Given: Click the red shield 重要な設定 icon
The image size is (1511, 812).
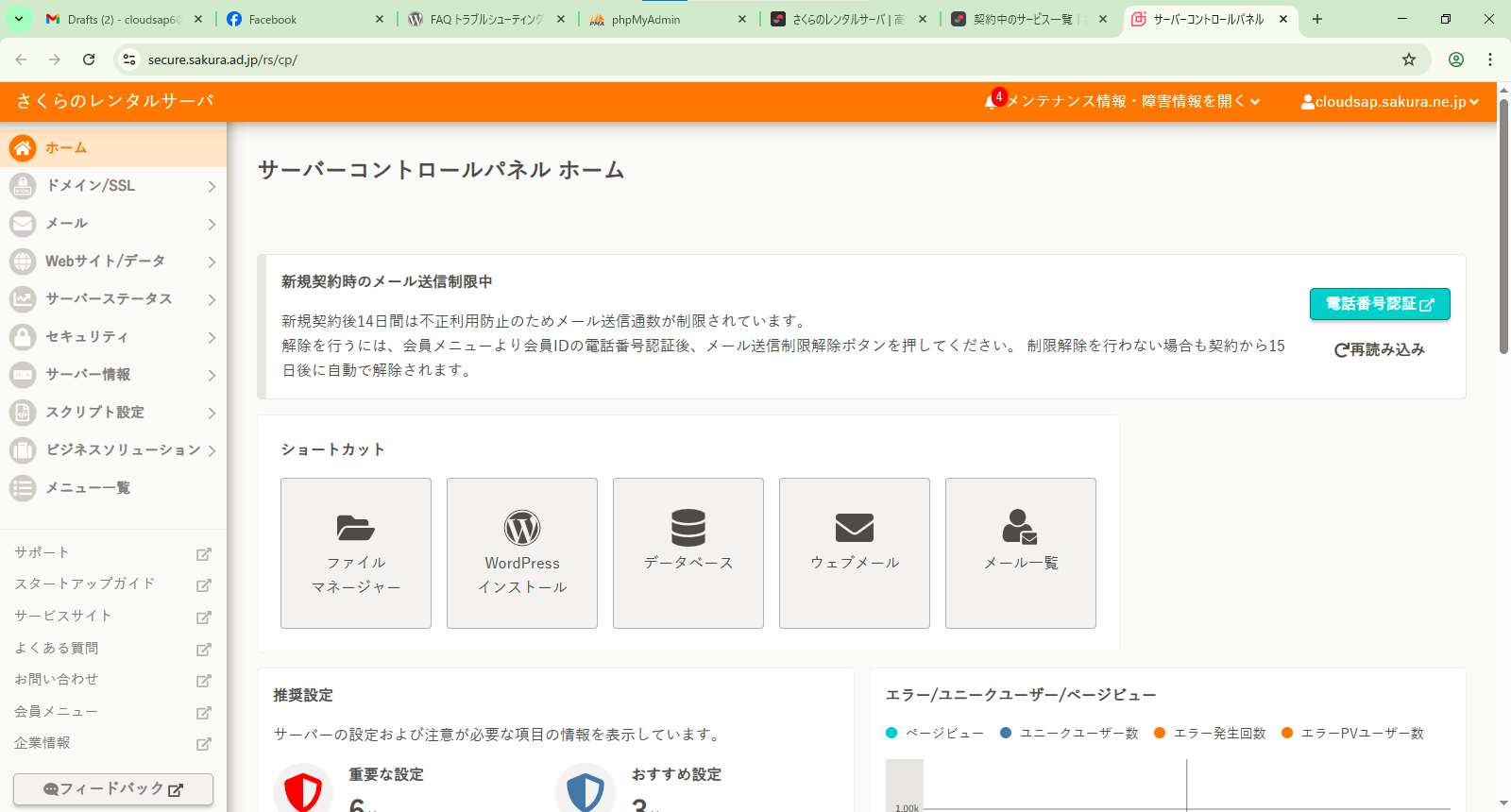Looking at the screenshot, I should coord(303,791).
